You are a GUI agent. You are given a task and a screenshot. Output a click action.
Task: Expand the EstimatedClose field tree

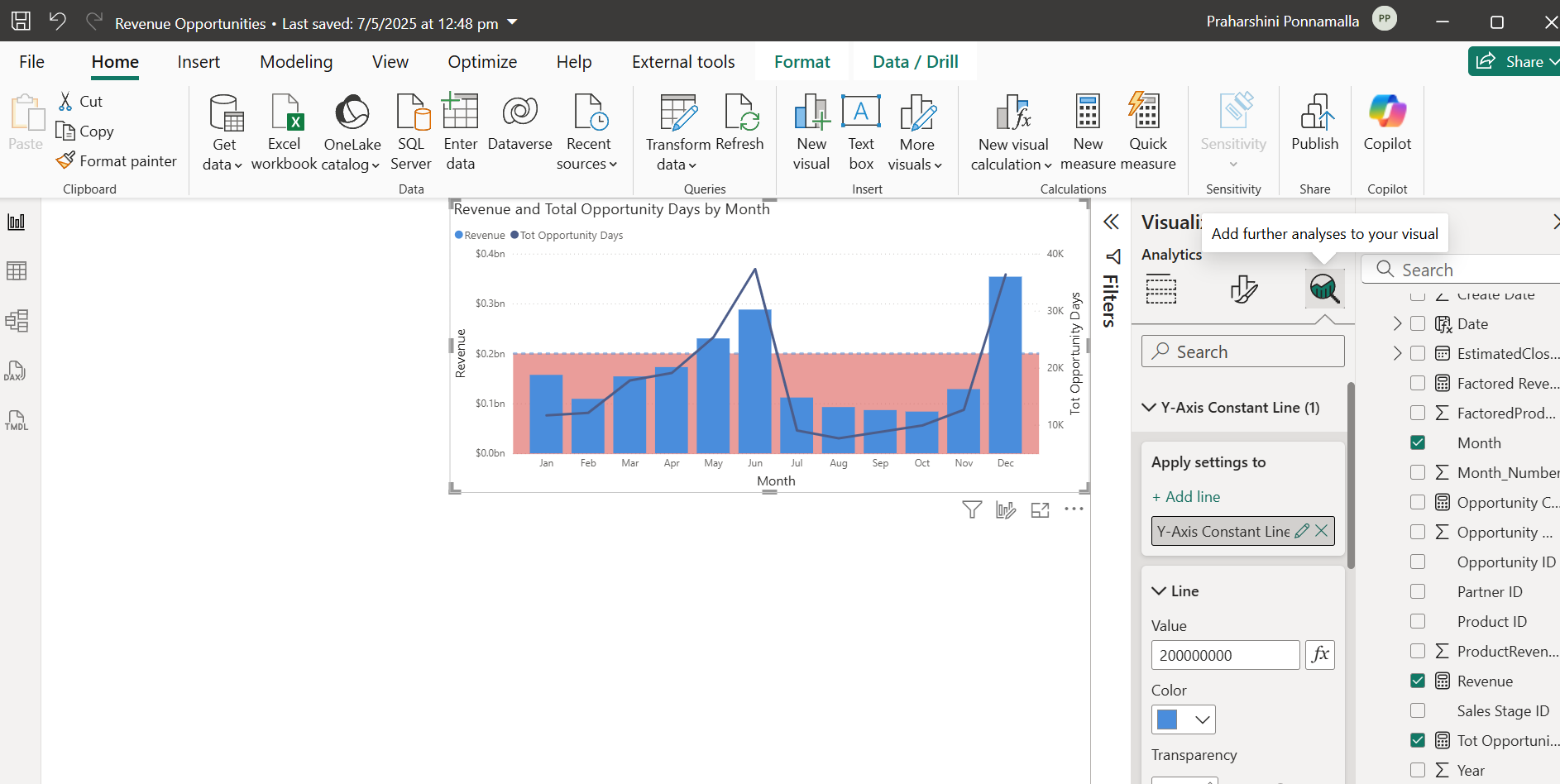[x=1397, y=353]
